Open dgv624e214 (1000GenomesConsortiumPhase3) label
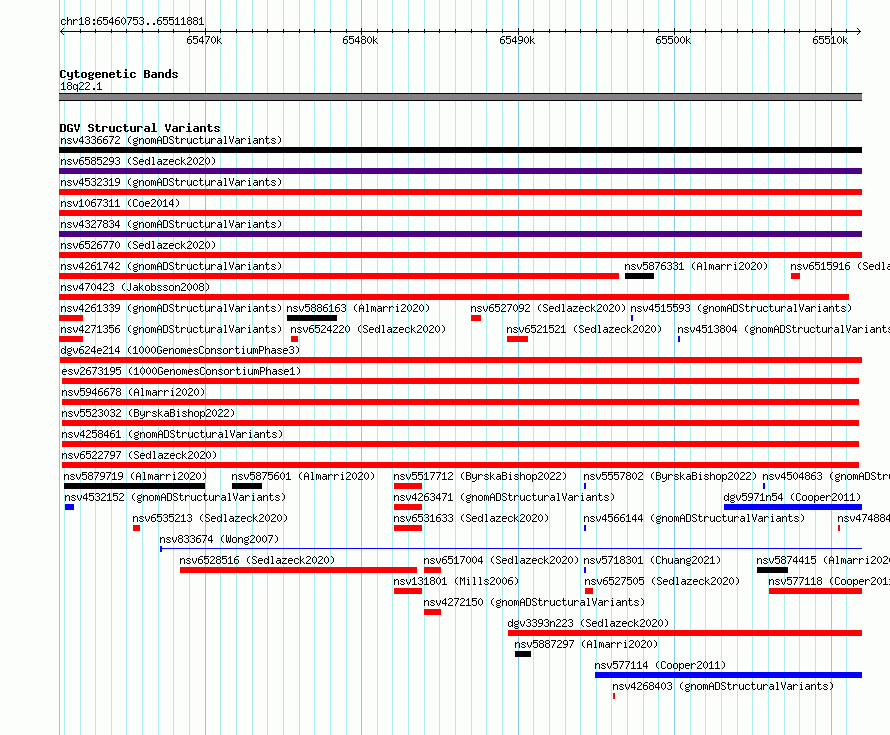 click(180, 350)
